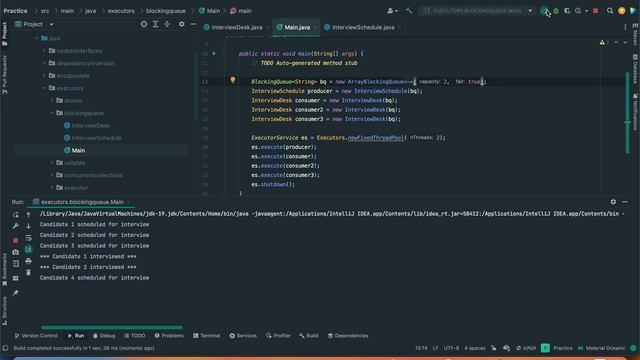Screen dimensions: 640x360
Task: Open run configuration wrench icon
Action: pos(16,226)
